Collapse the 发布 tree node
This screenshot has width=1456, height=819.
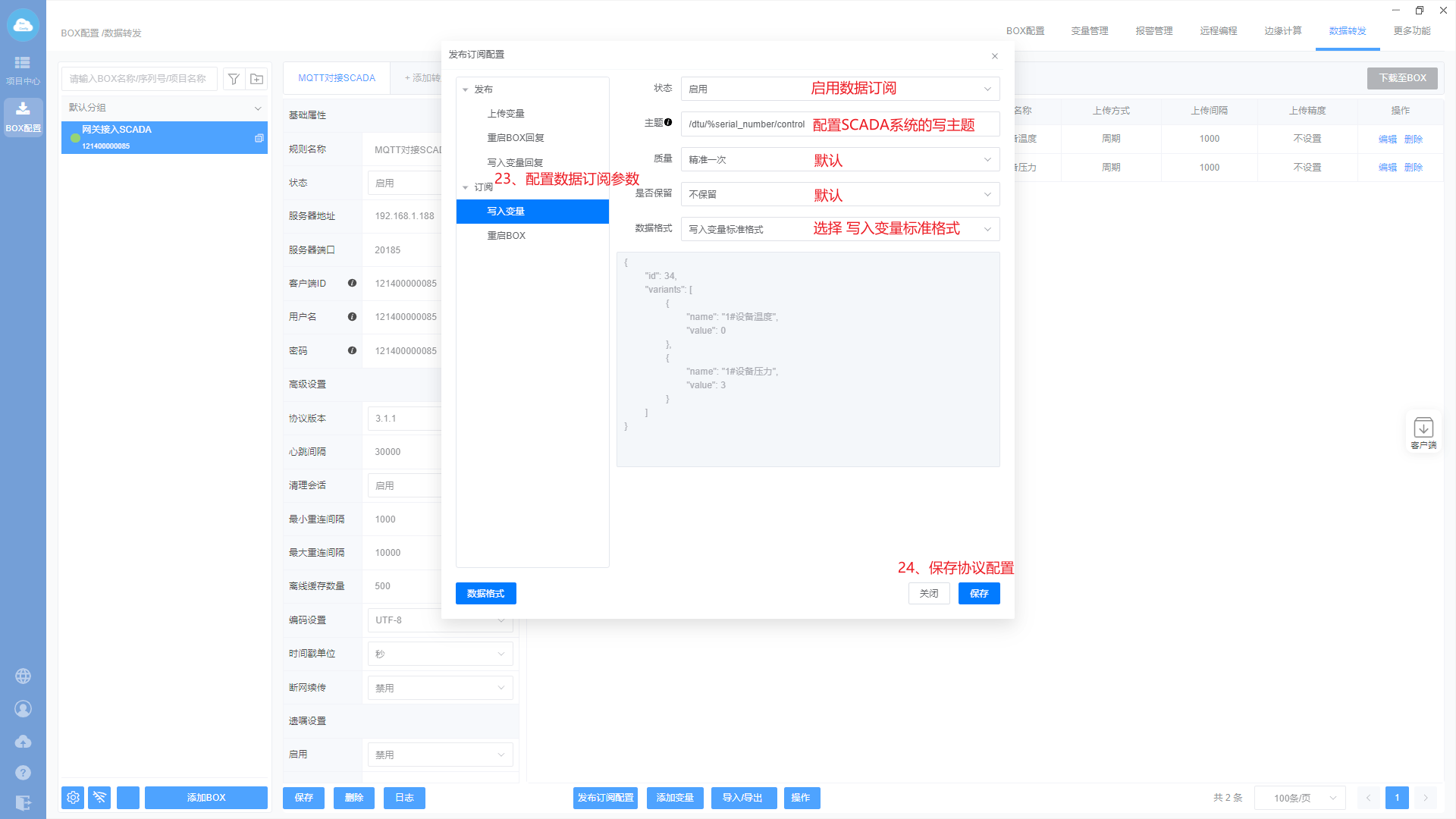[466, 89]
